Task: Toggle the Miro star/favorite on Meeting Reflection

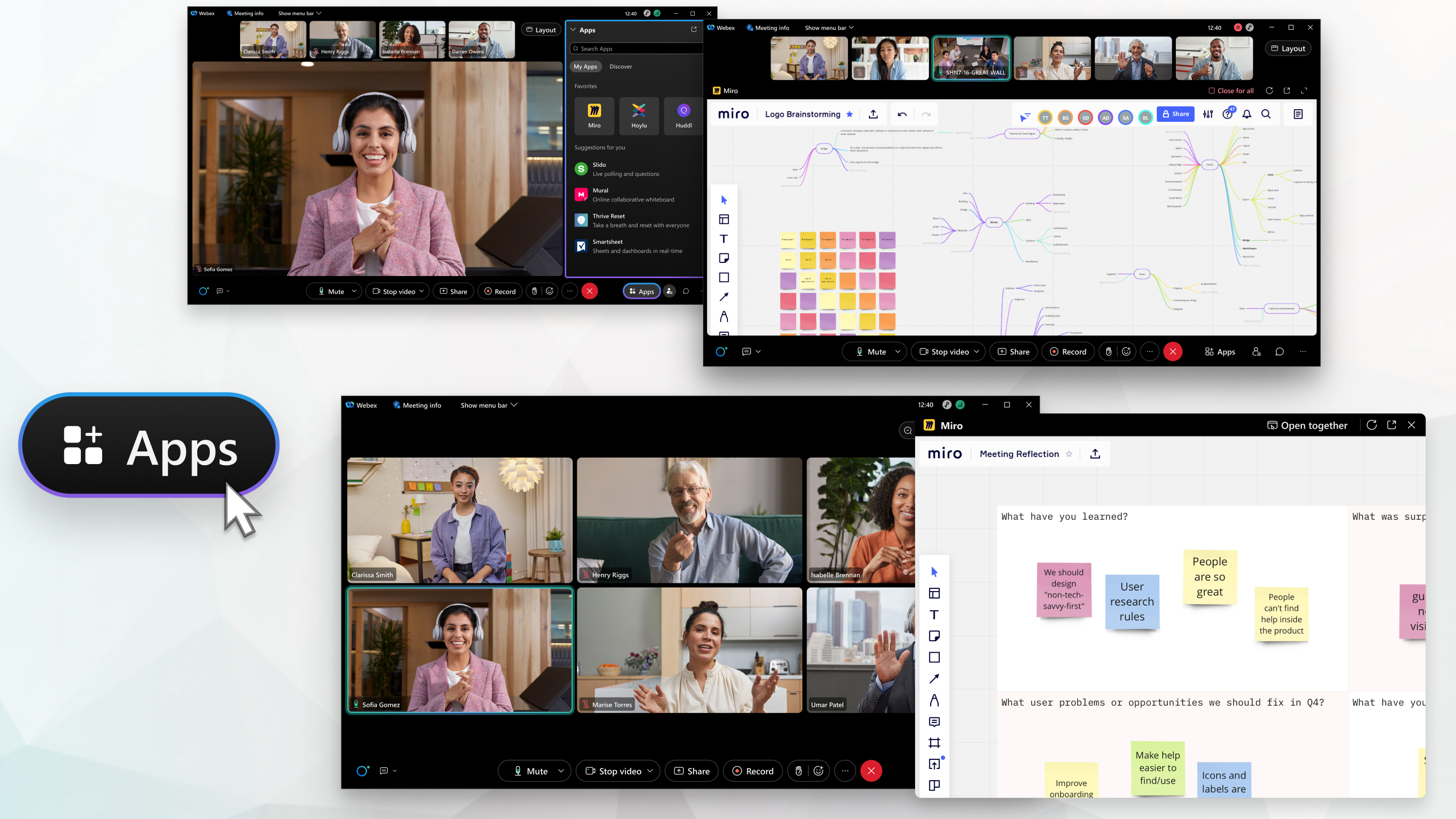Action: coord(1073,454)
